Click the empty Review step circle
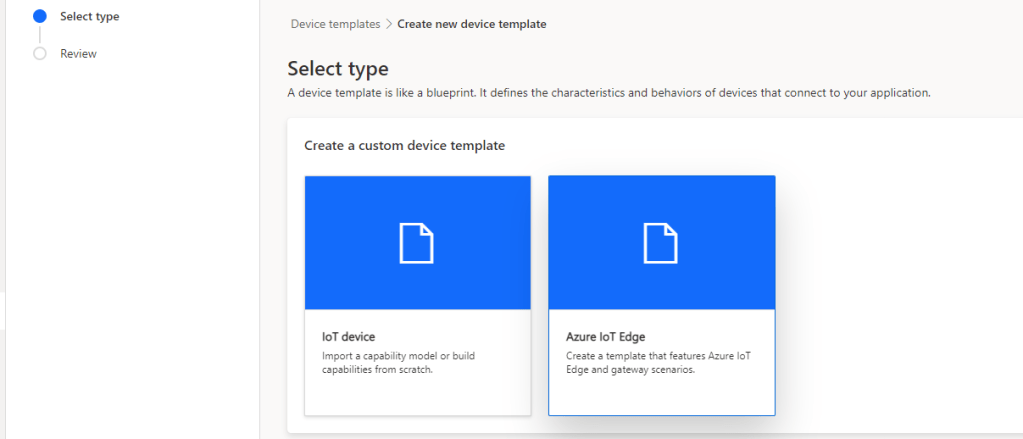 [x=40, y=54]
